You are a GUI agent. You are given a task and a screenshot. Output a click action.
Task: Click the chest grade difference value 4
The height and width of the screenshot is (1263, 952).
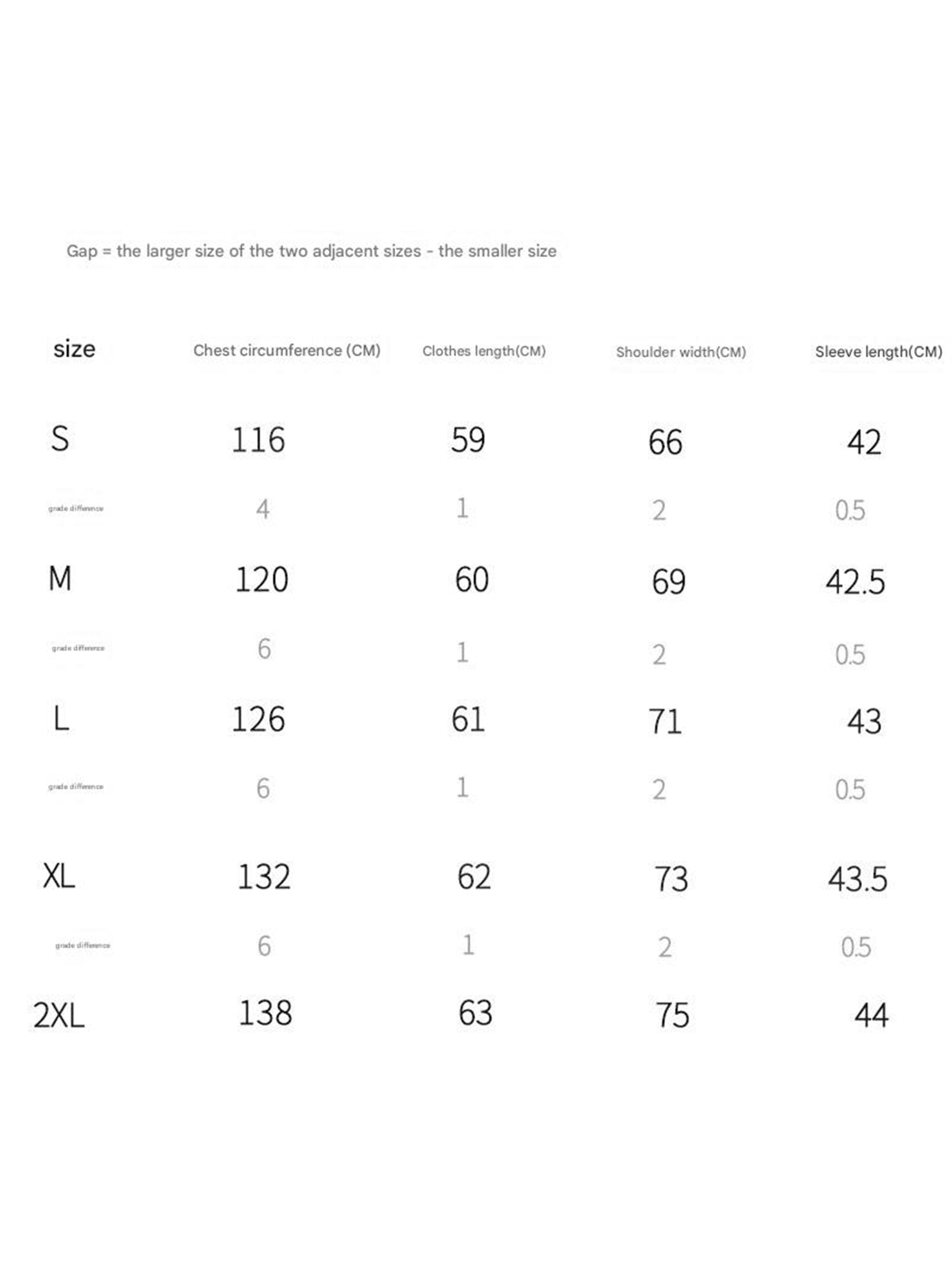click(x=263, y=509)
